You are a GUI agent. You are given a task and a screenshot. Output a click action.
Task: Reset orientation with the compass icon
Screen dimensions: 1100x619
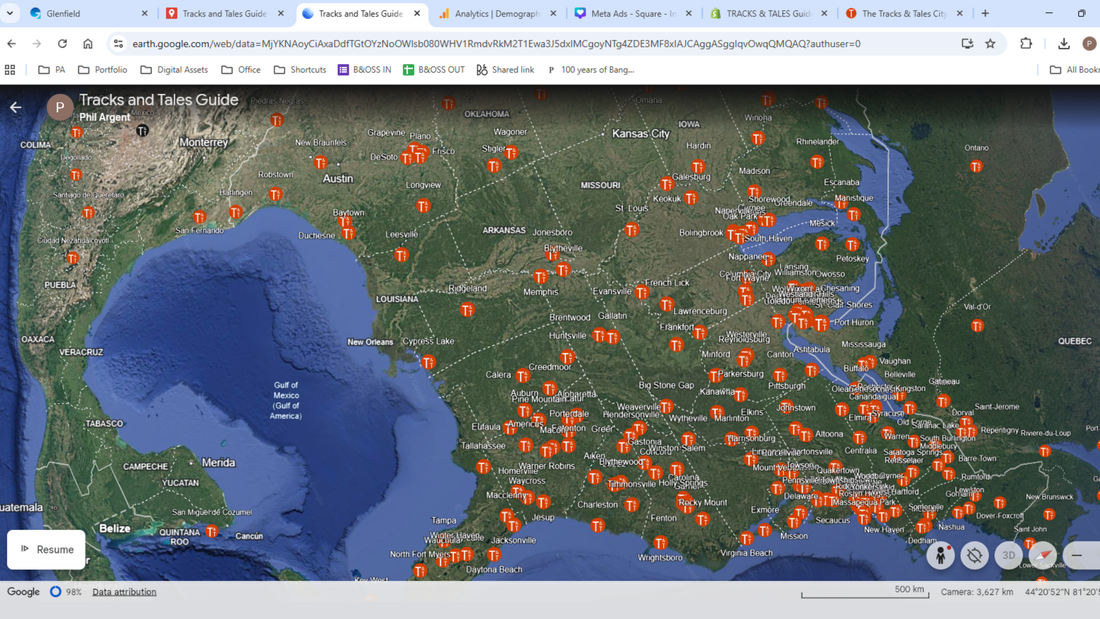pyautogui.click(x=1042, y=555)
